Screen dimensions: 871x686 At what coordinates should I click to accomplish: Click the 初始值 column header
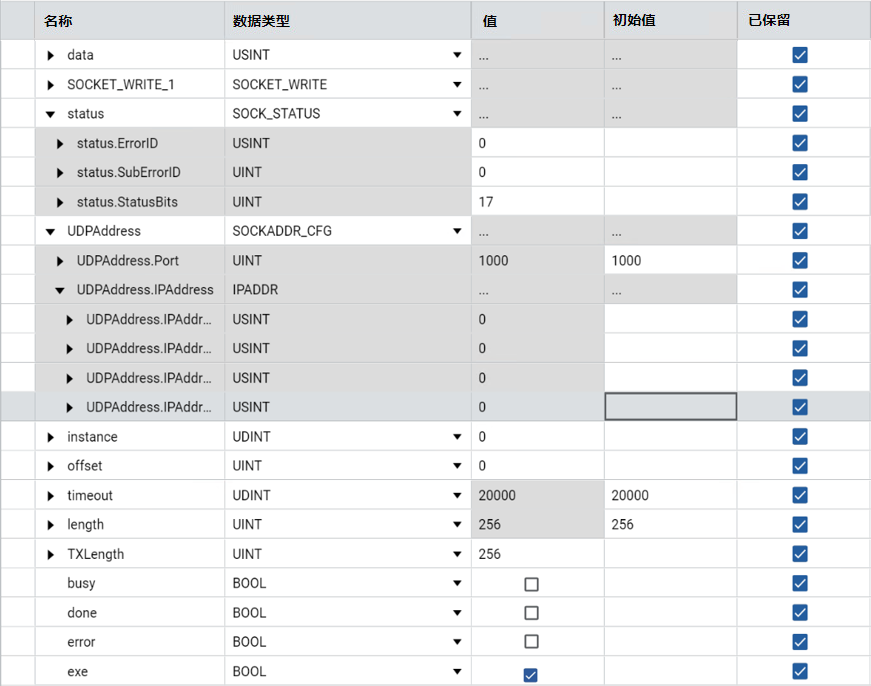point(630,19)
